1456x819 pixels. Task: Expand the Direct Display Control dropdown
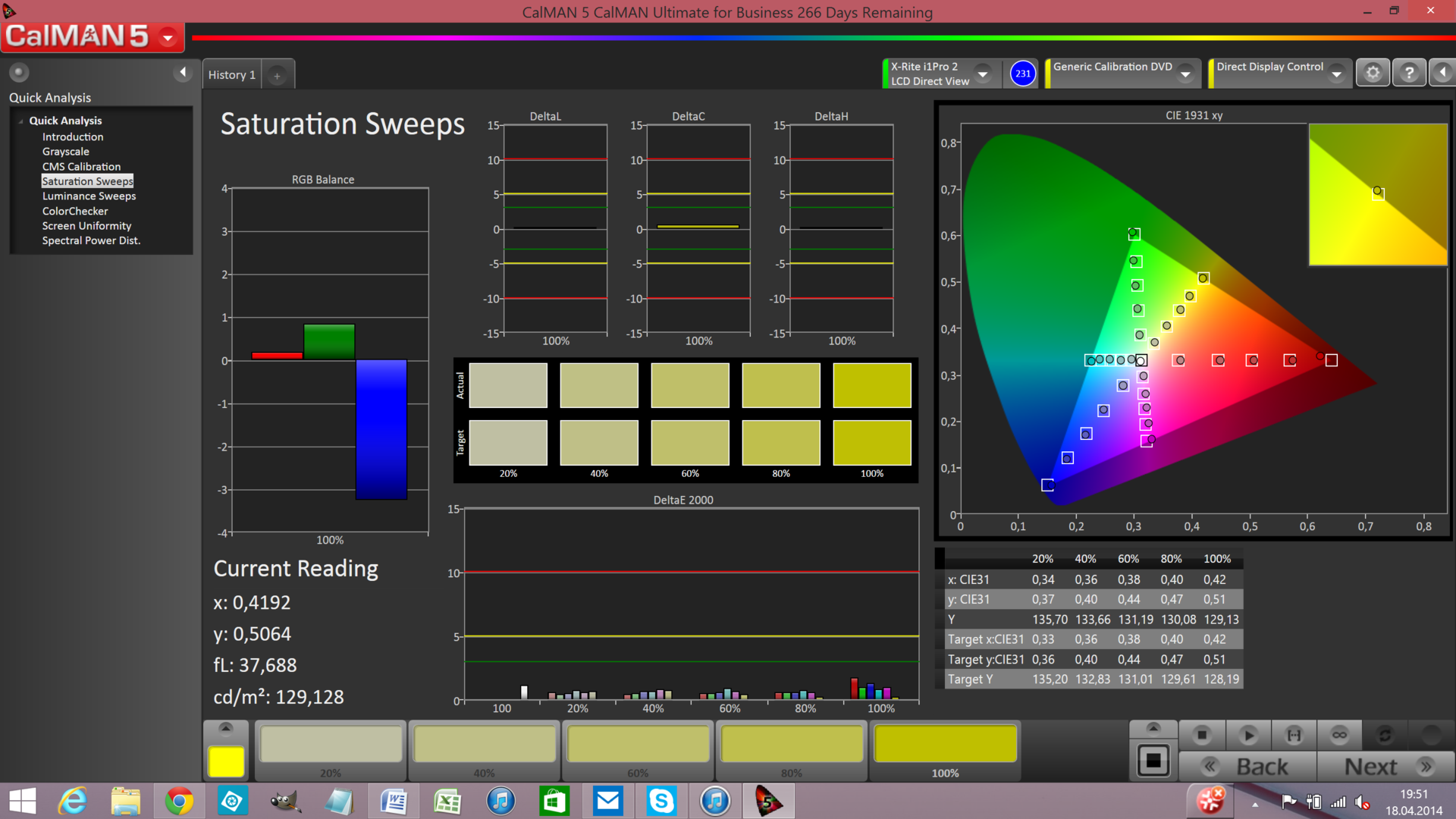click(1337, 74)
